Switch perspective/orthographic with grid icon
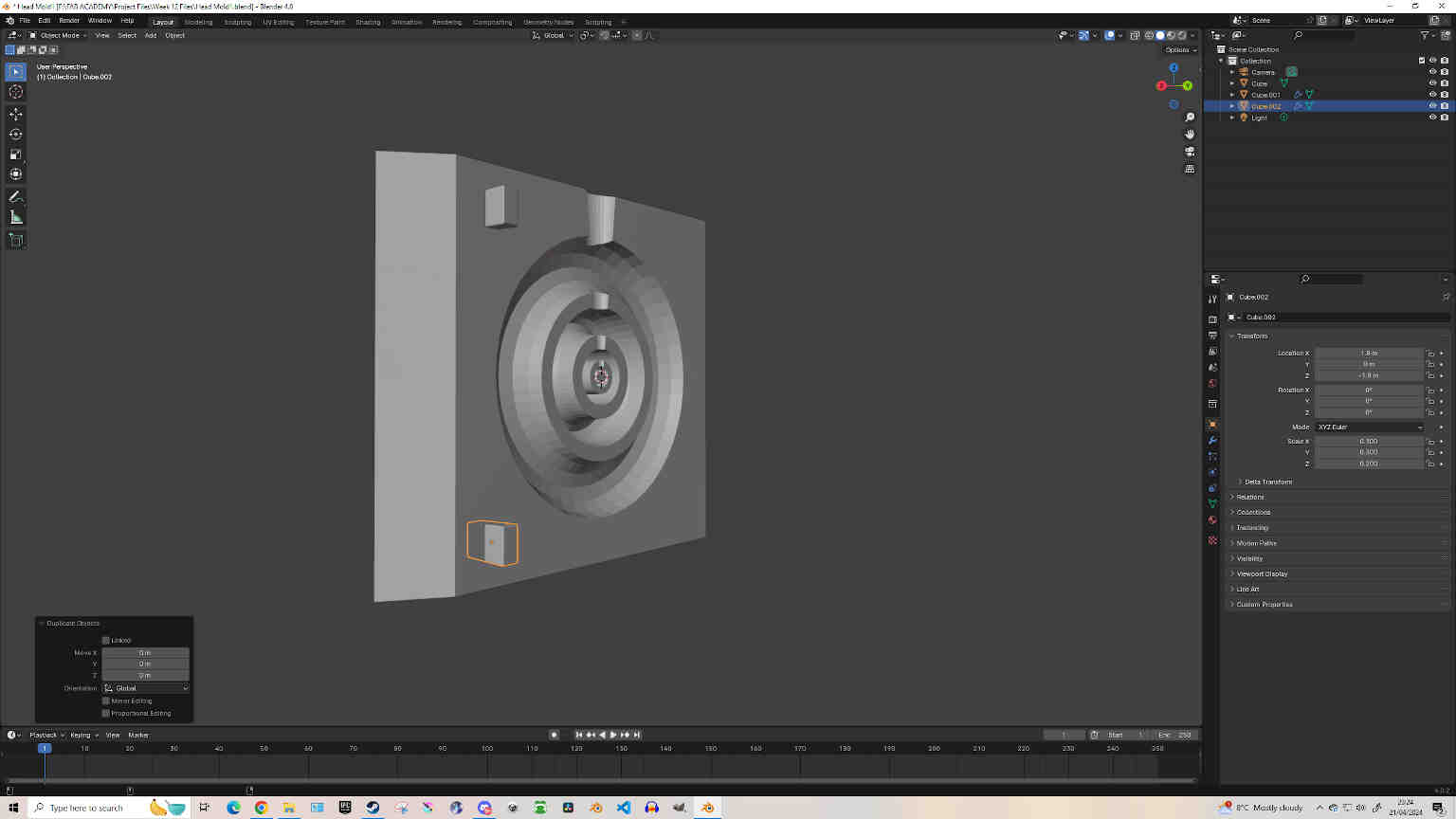Image resolution: width=1456 pixels, height=819 pixels. pos(1190,169)
